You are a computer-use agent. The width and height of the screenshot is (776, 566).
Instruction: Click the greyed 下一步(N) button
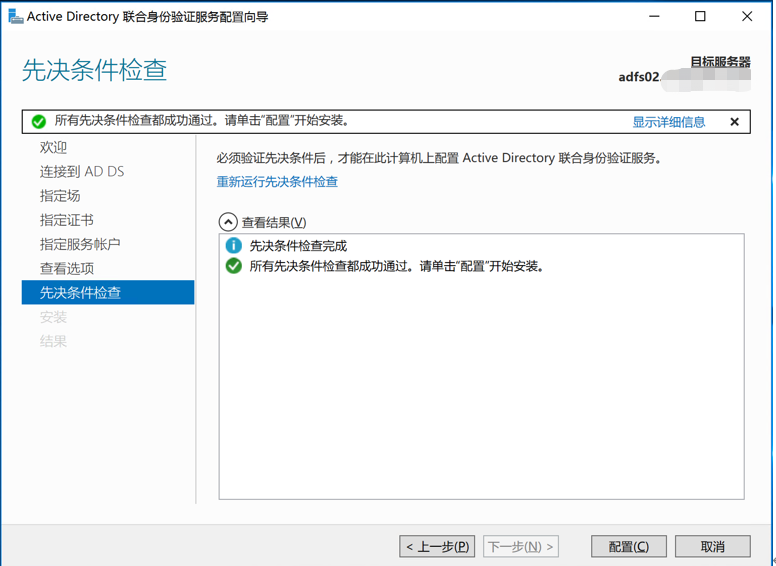521,546
